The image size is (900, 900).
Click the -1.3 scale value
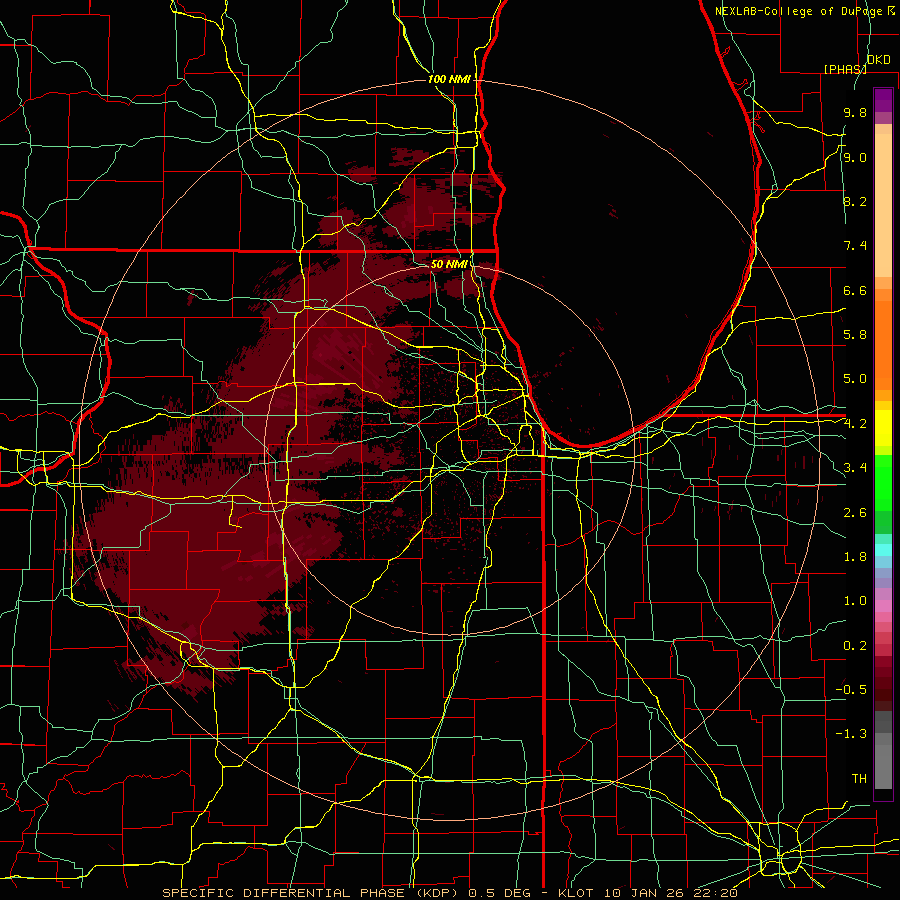[x=851, y=734]
